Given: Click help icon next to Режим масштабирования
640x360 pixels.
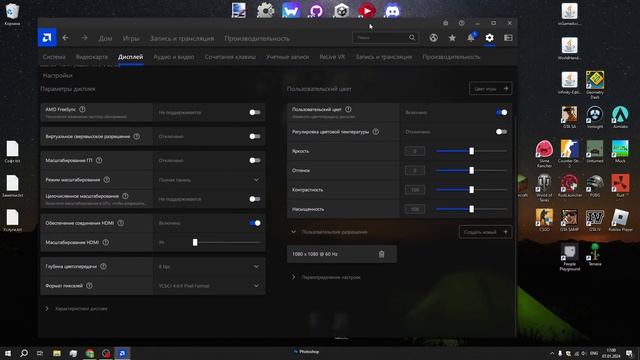Looking at the screenshot, I should coord(107,180).
